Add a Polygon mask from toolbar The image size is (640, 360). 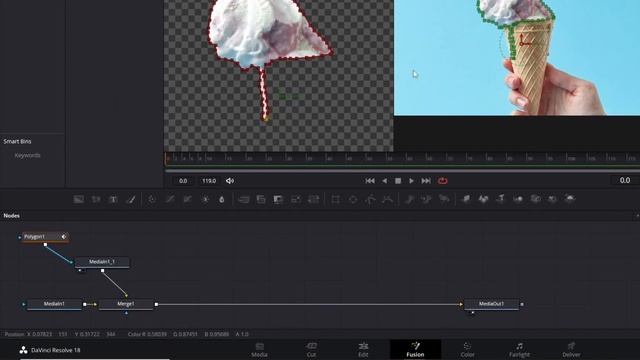(x=370, y=199)
